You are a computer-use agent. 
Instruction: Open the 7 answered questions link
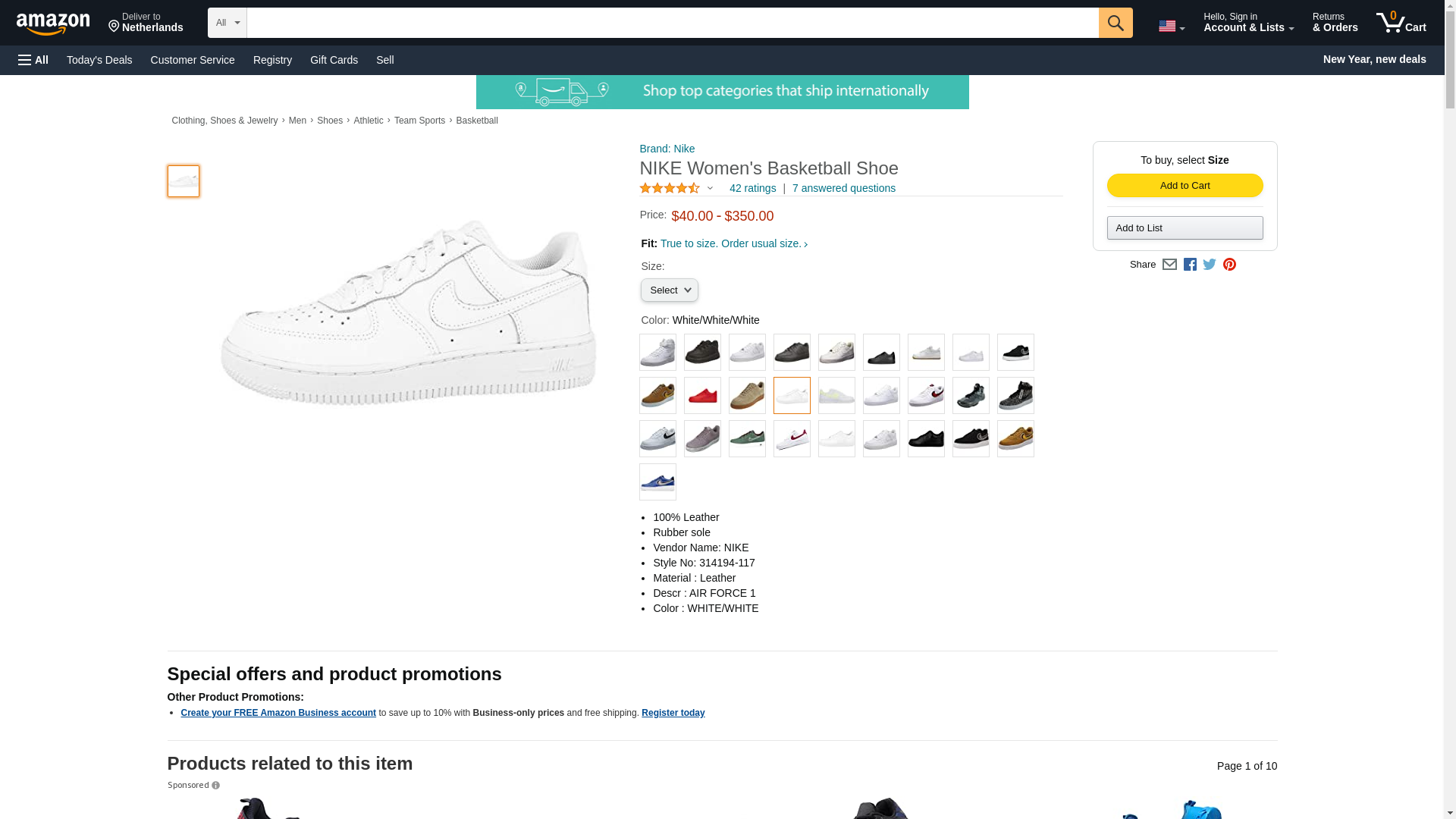coord(843,188)
